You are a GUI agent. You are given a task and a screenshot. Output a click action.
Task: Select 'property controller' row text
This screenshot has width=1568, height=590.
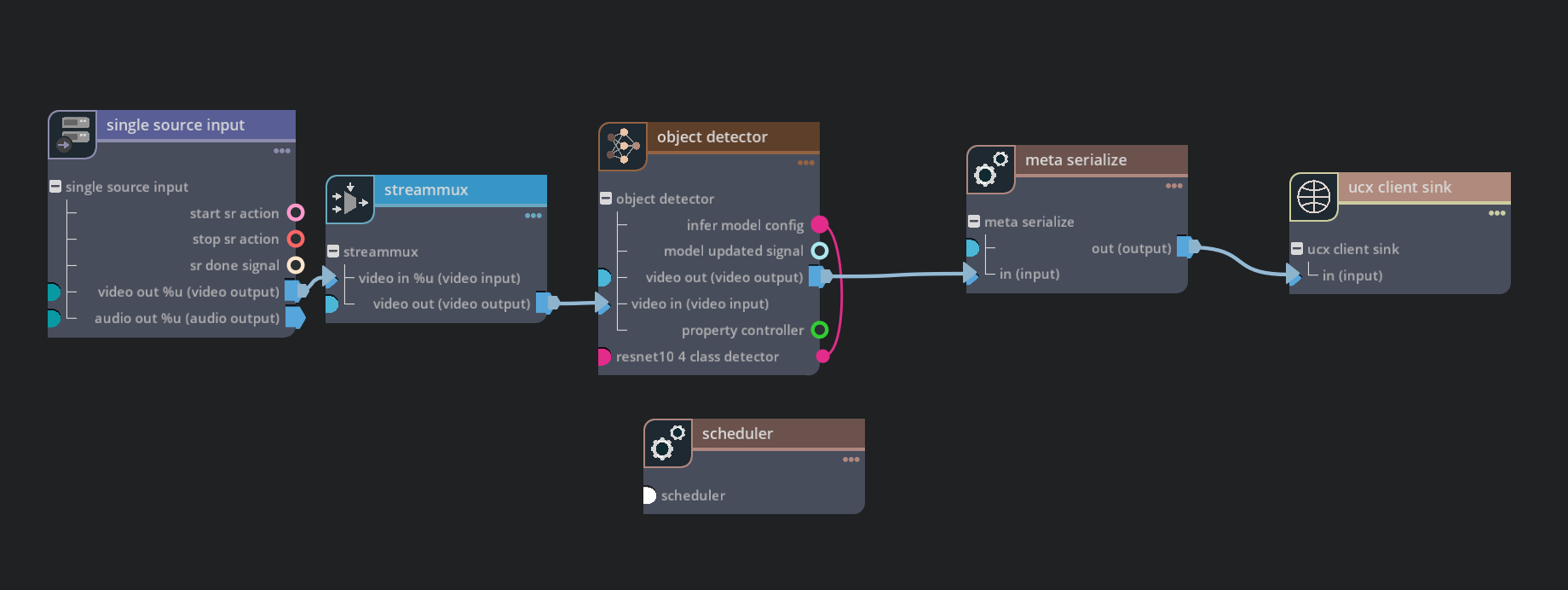tap(743, 330)
